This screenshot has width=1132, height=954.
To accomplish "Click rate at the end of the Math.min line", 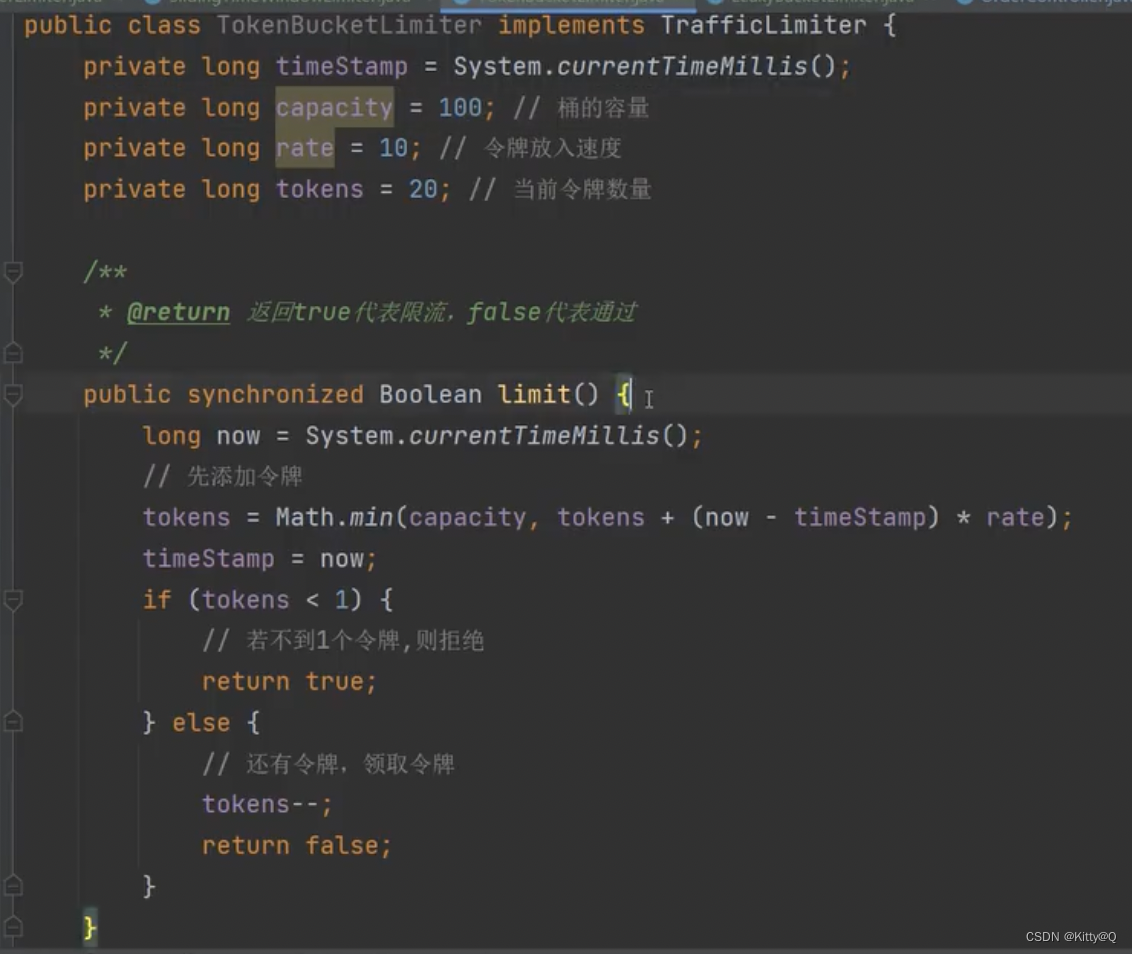I will [x=1015, y=517].
